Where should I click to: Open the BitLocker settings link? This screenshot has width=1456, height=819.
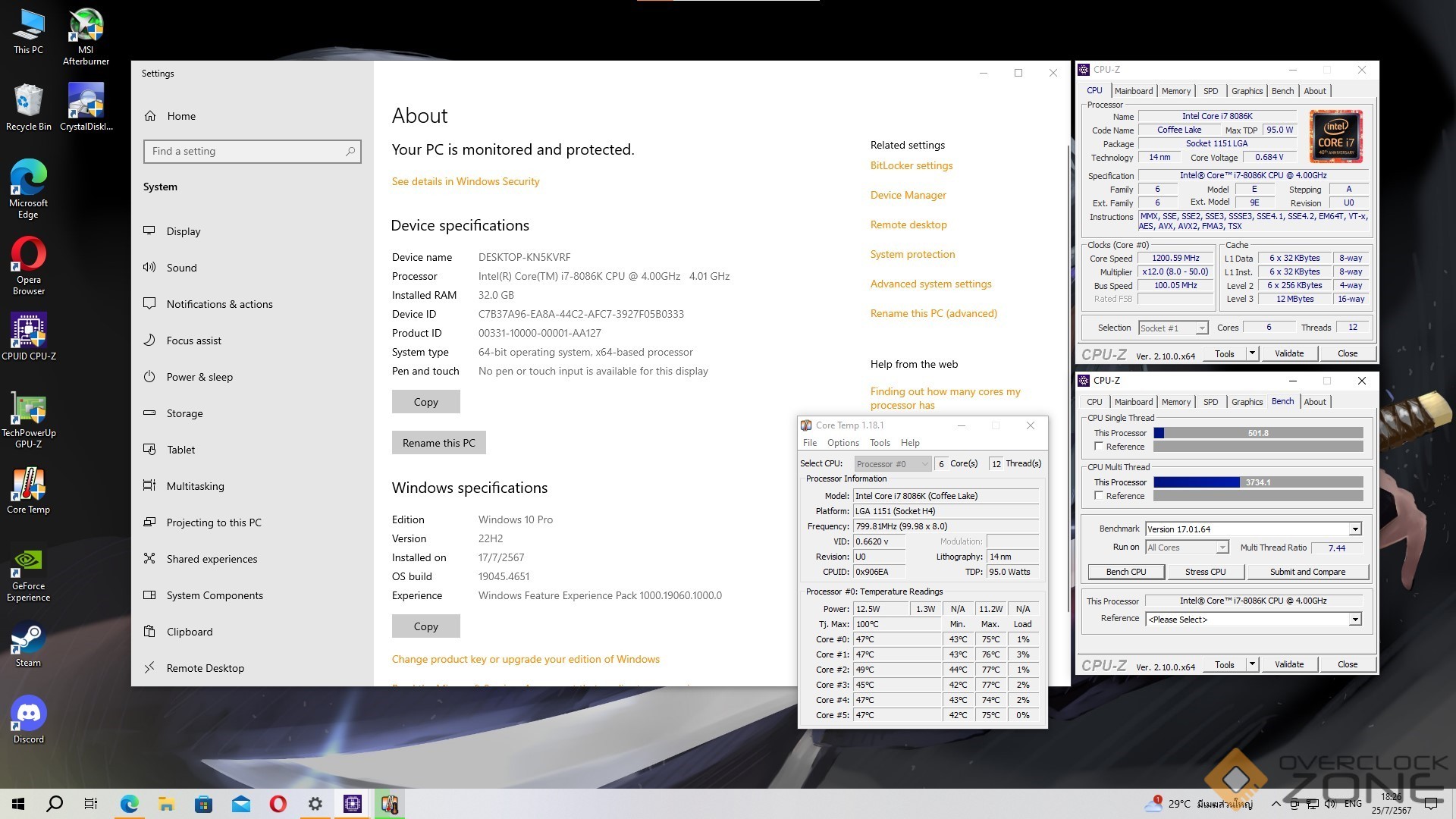pyautogui.click(x=911, y=165)
